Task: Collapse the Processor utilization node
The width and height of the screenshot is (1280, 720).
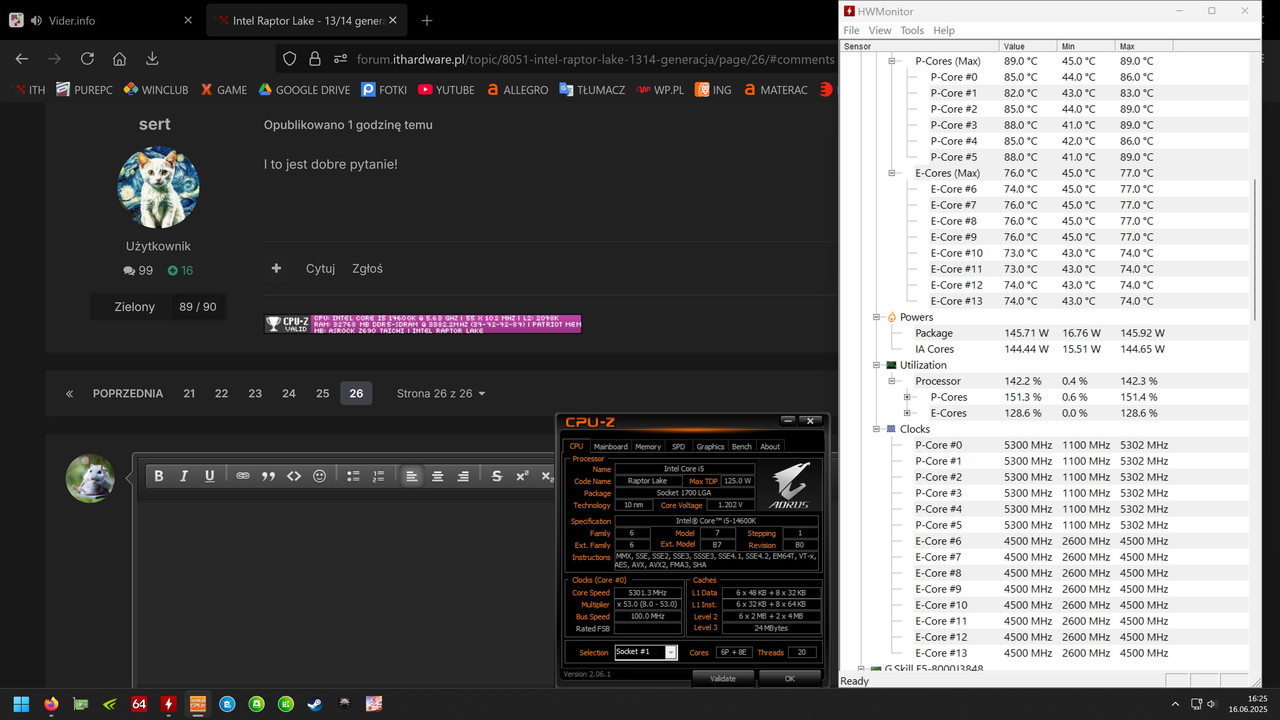Action: pyautogui.click(x=892, y=381)
